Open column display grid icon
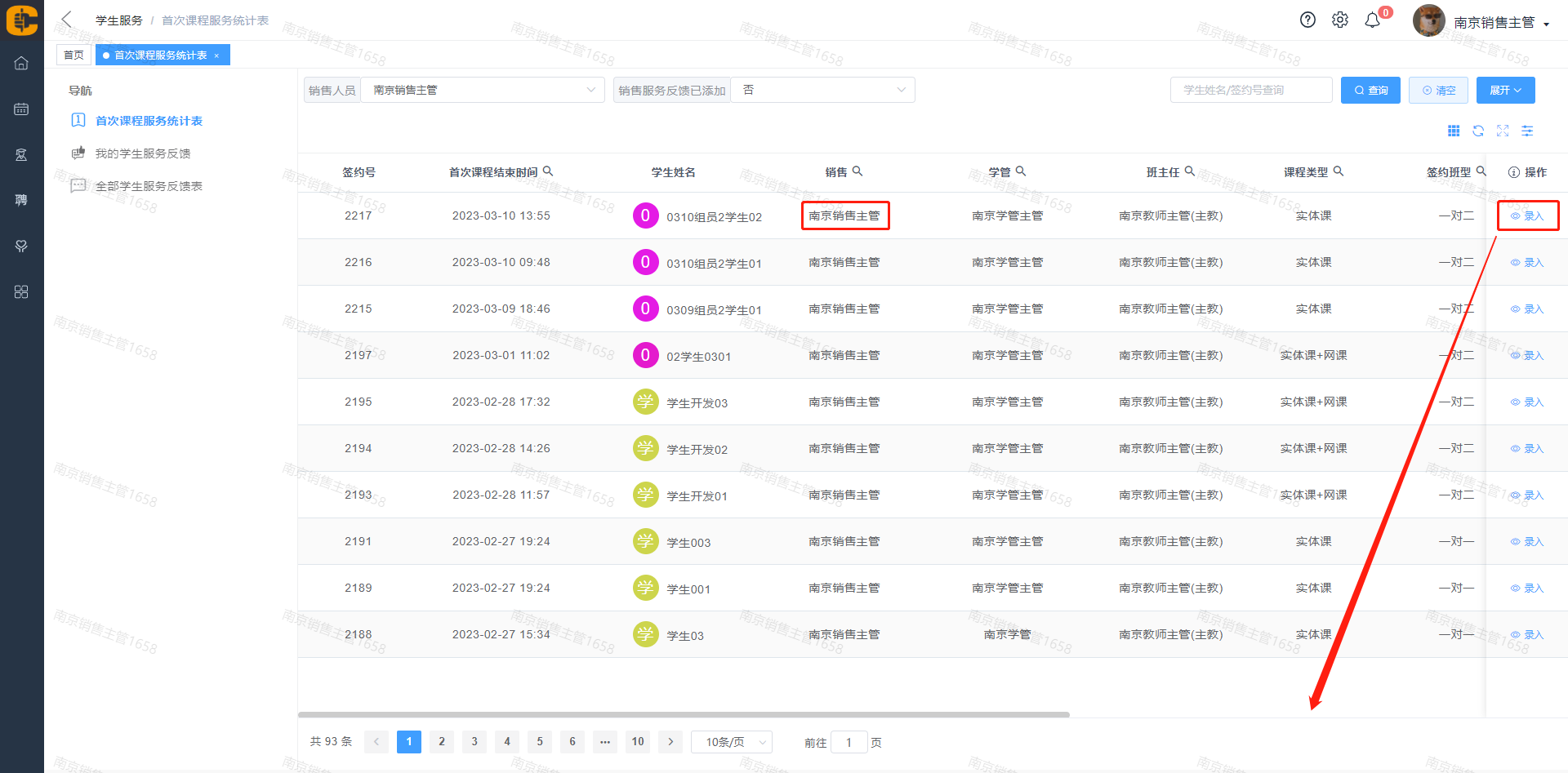The image size is (1568, 773). click(1454, 131)
